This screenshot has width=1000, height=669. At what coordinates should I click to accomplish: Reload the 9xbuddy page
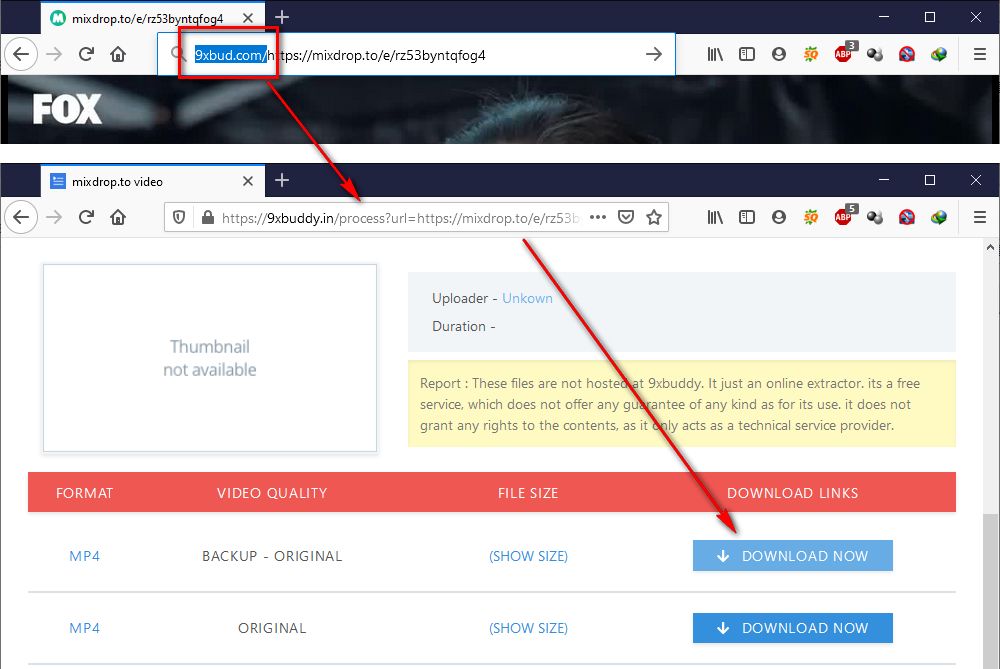coord(86,217)
